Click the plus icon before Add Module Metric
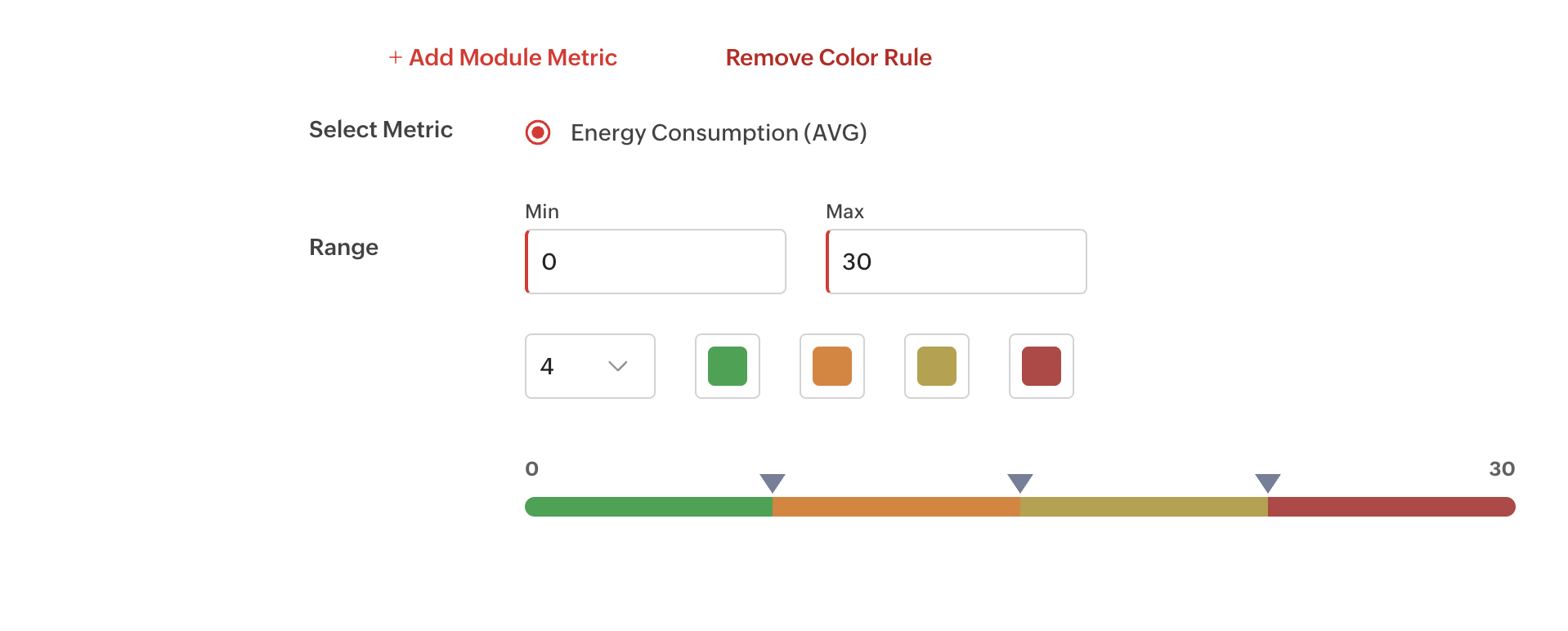Viewport: 1568px width, 631px height. [x=395, y=58]
